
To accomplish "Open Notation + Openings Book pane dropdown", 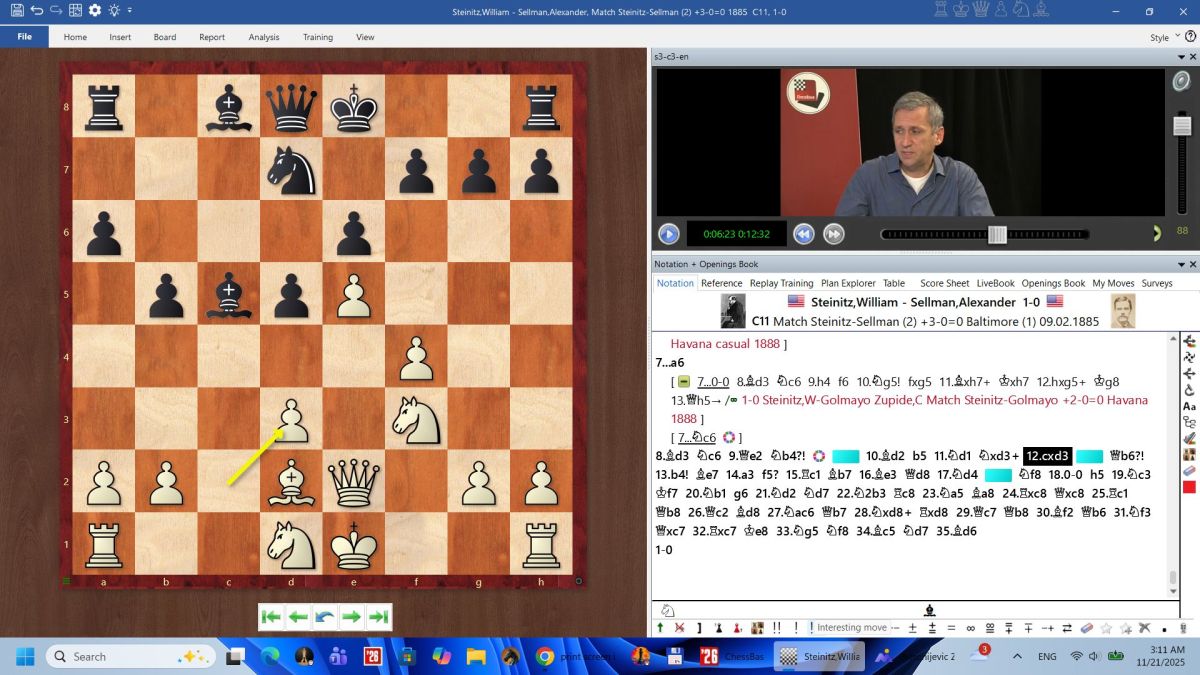I will pos(1180,264).
